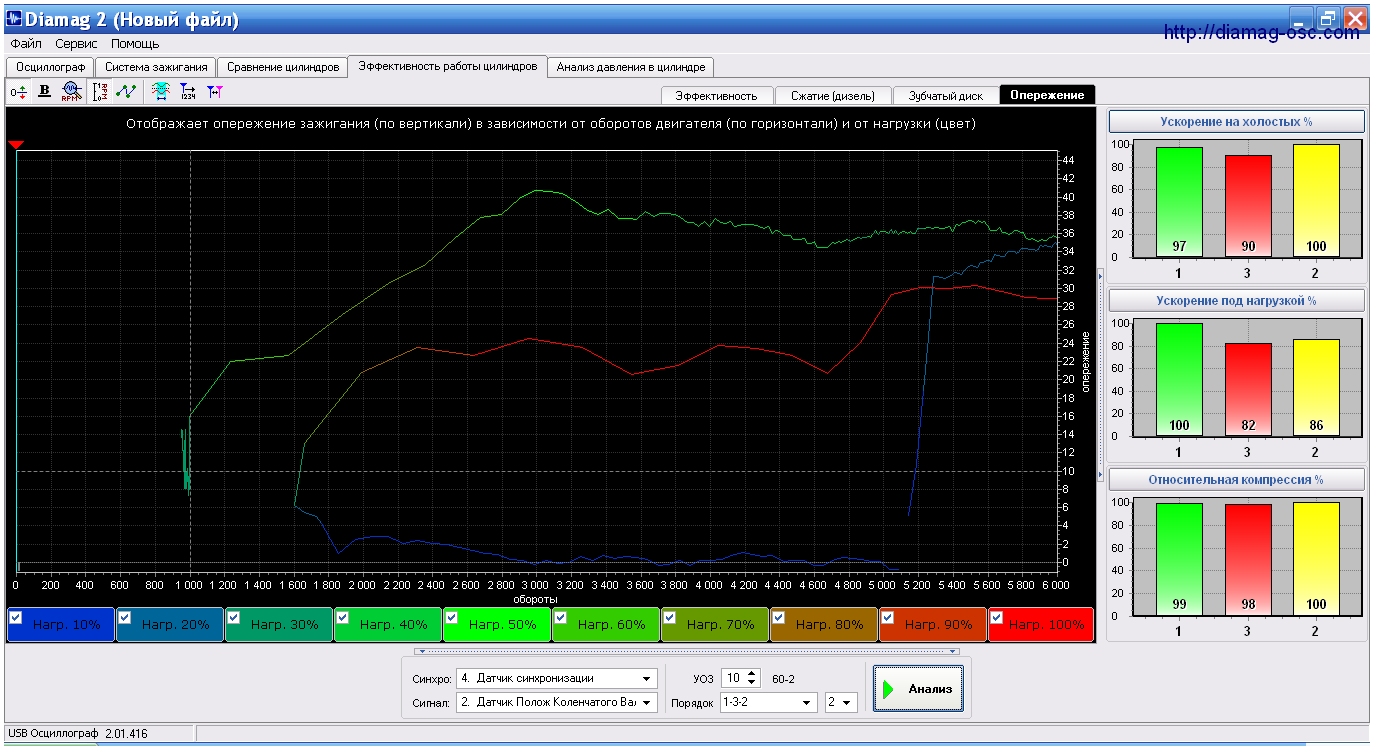Click the bold underlined B toolbar icon
Image resolution: width=1374 pixels, height=746 pixels.
tap(44, 91)
